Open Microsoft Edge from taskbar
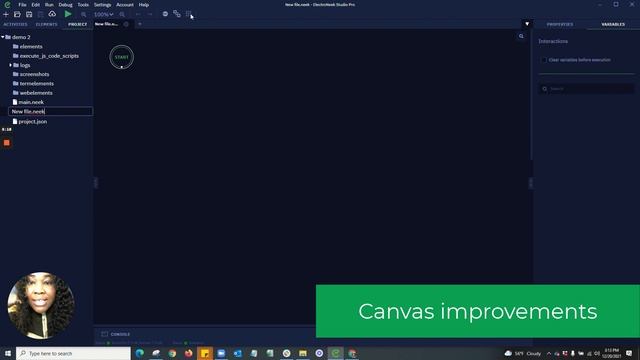 pos(140,353)
